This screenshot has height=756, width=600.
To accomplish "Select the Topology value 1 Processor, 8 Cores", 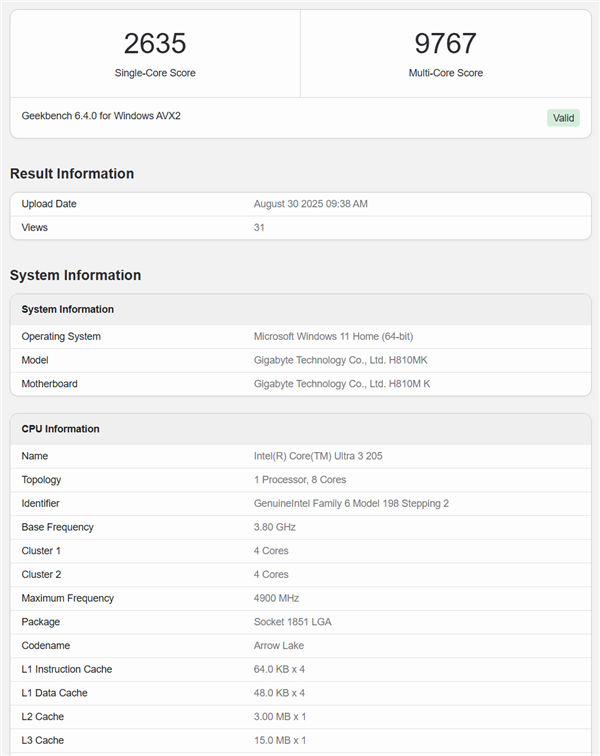I will (300, 480).
